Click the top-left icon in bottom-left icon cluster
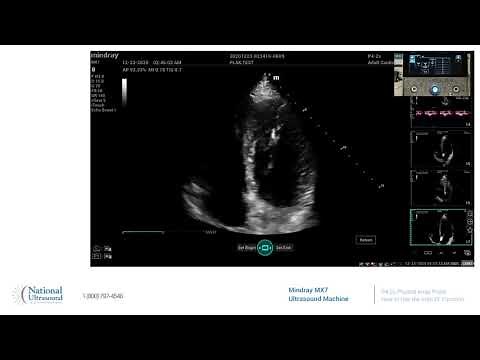Screen dimensions: 480x360 [97, 249]
